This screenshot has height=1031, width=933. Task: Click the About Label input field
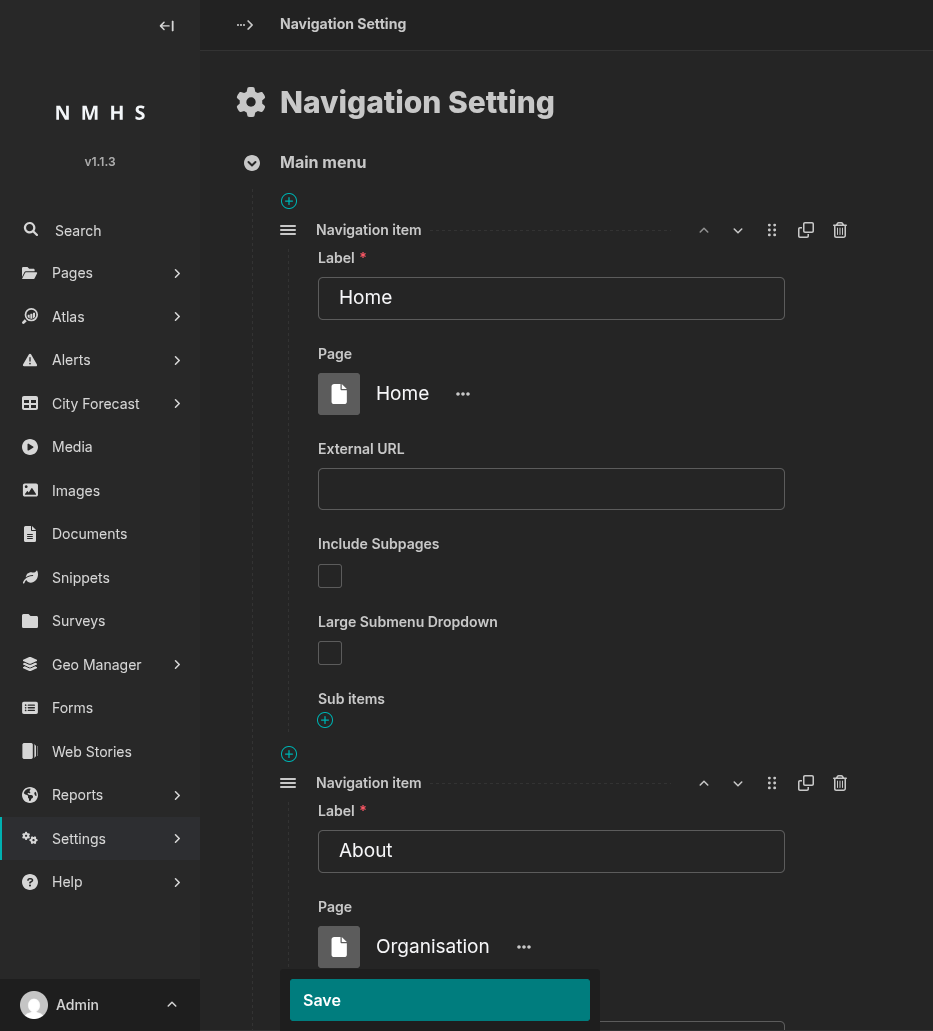tap(551, 851)
